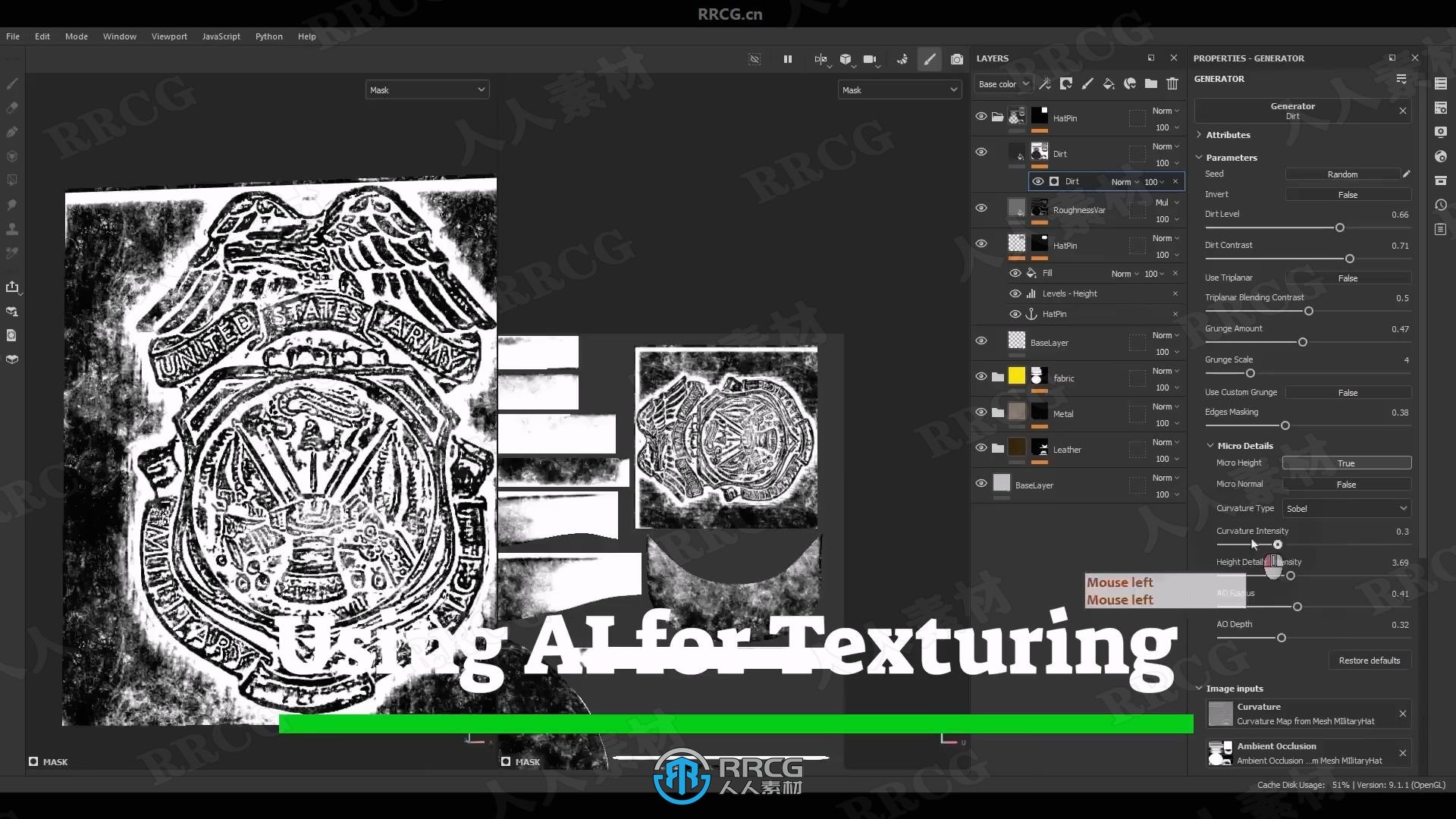Select the Material picker eyedropper

[12, 253]
